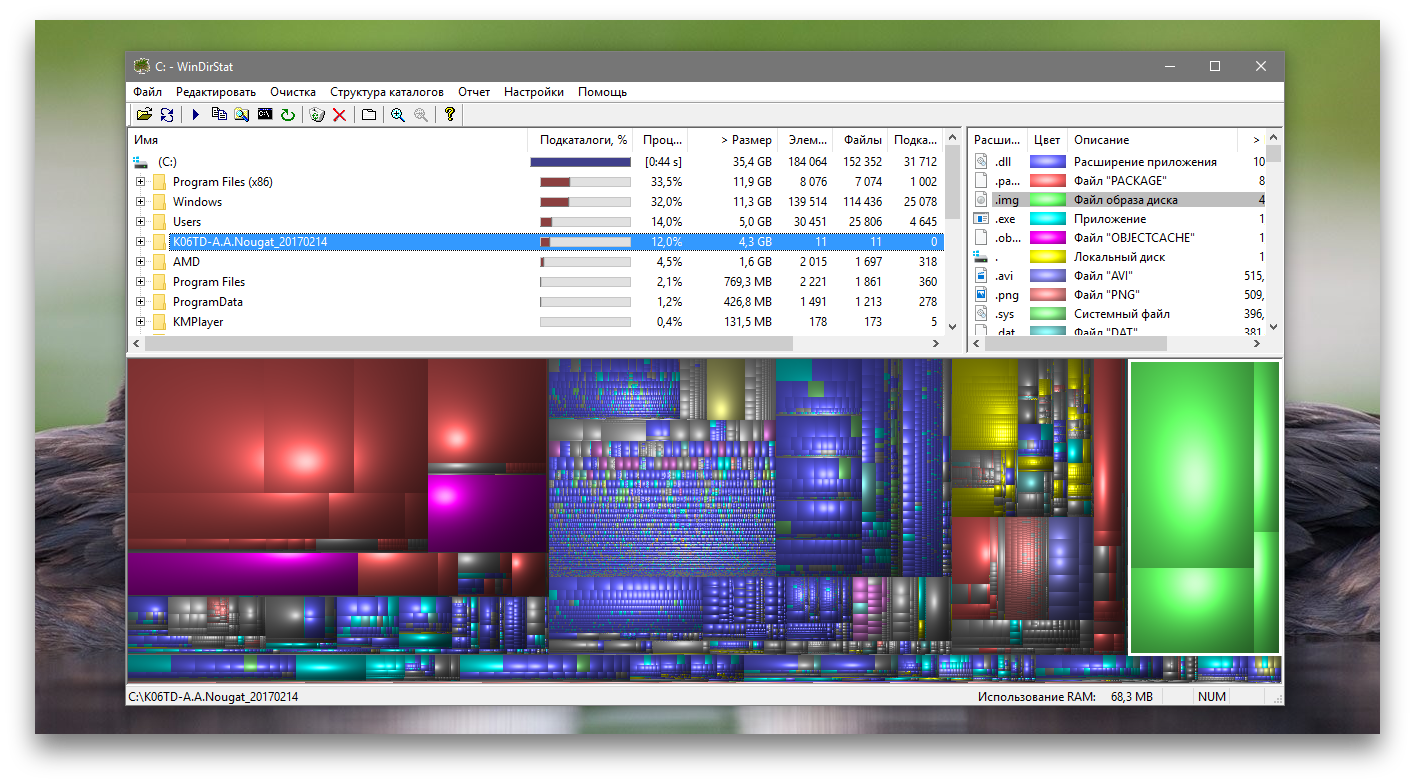Click the .avi video file icon
Screen dimensions: 1415x784
(981, 276)
